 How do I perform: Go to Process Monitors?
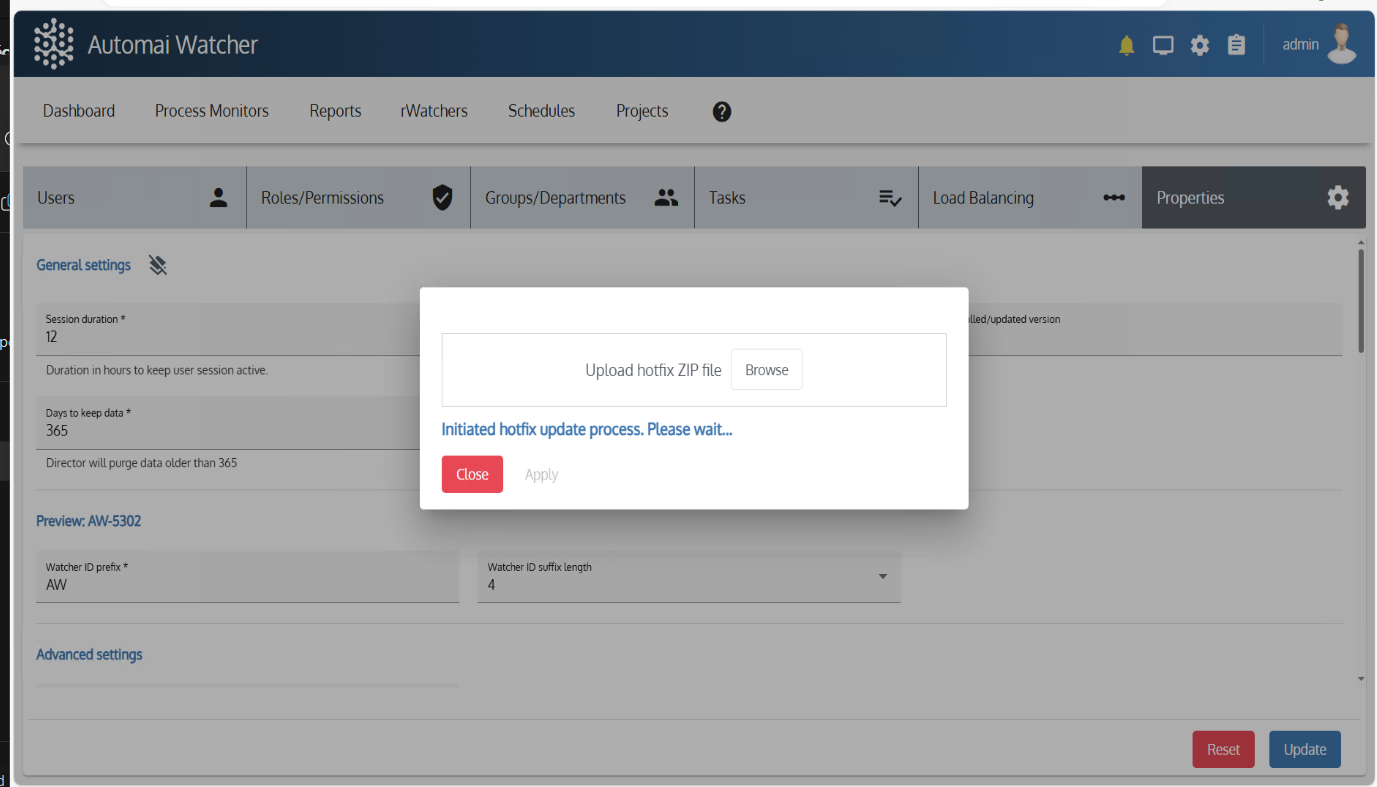[212, 111]
